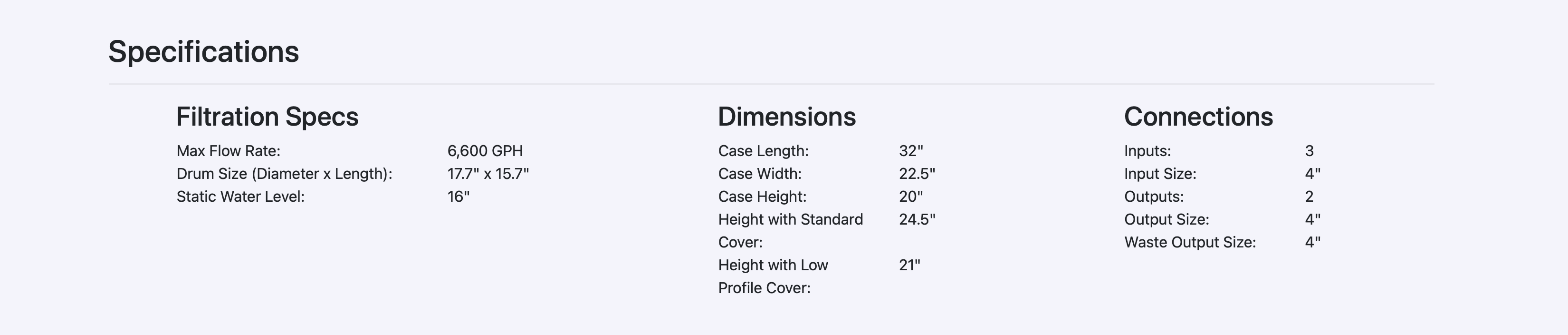This screenshot has width=1568, height=335.
Task: Click the Drum Size label
Action: [x=284, y=174]
